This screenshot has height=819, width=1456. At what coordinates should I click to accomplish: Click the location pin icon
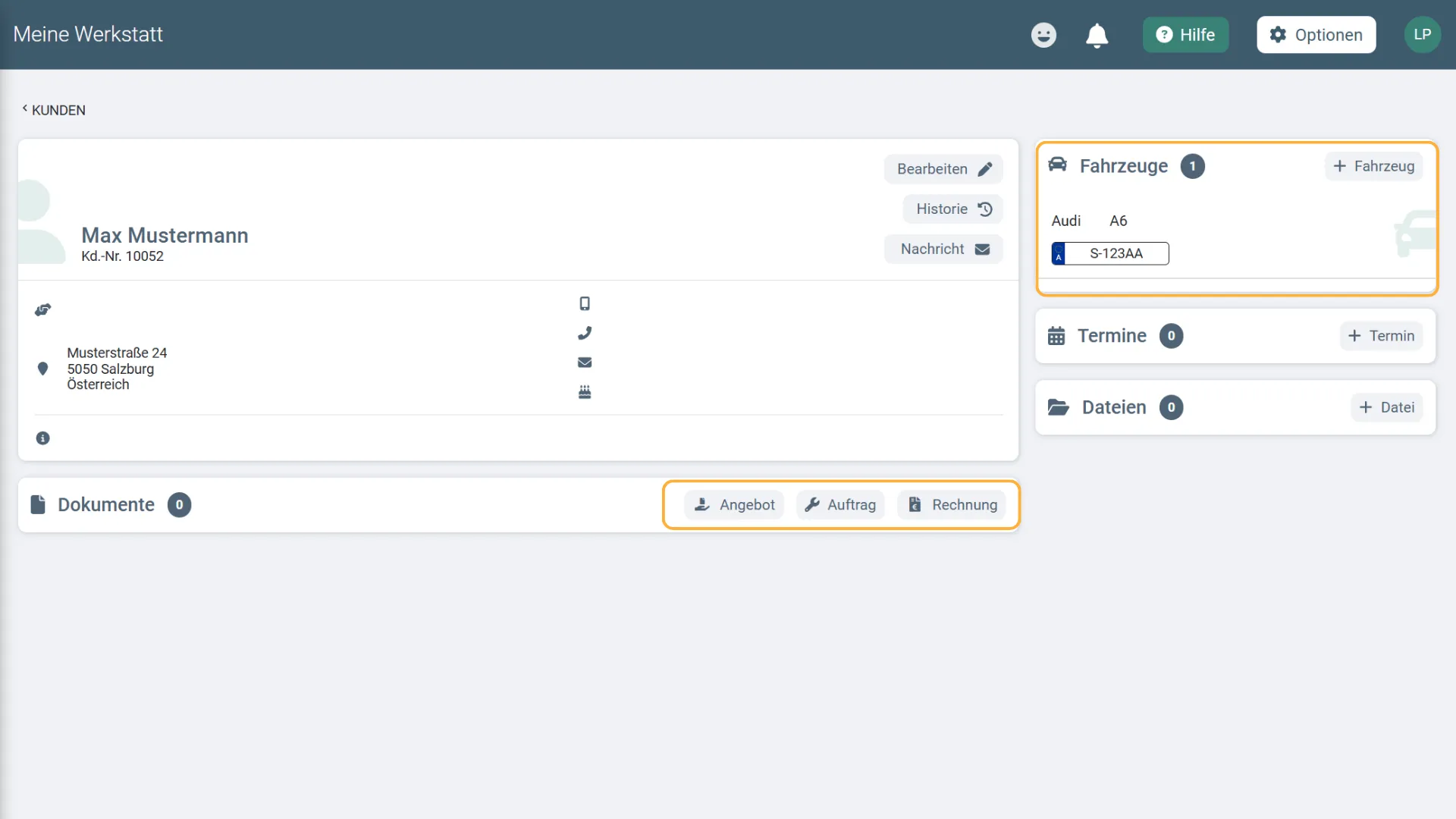43,369
